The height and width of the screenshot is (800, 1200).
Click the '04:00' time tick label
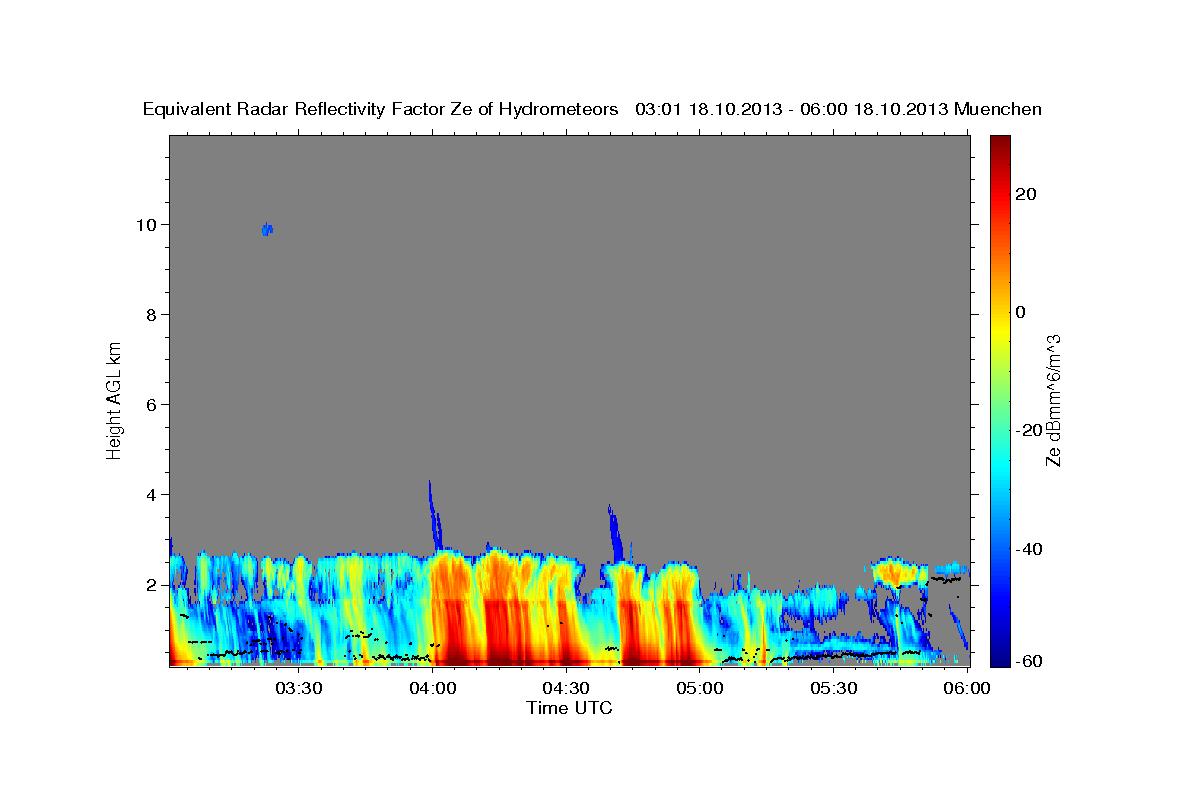432,688
